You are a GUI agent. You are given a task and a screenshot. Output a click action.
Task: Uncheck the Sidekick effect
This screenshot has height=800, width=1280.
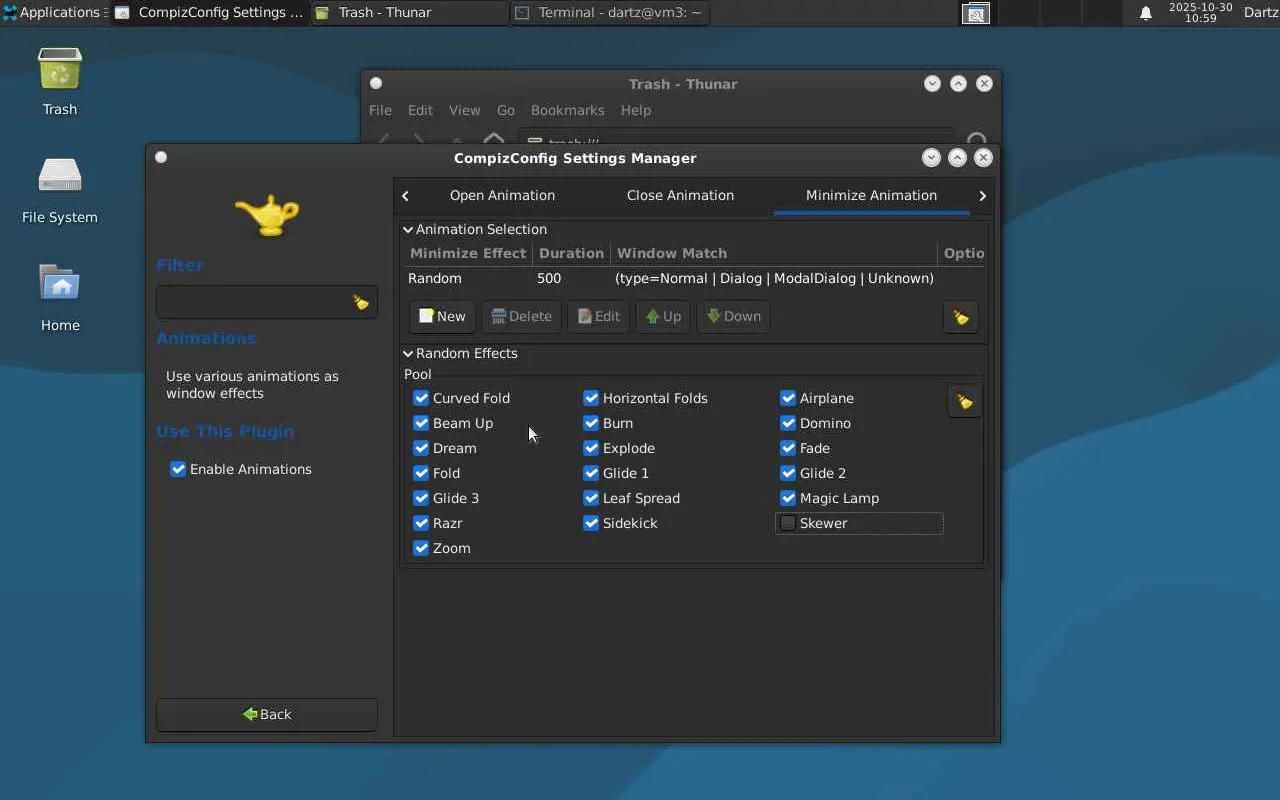pos(591,523)
